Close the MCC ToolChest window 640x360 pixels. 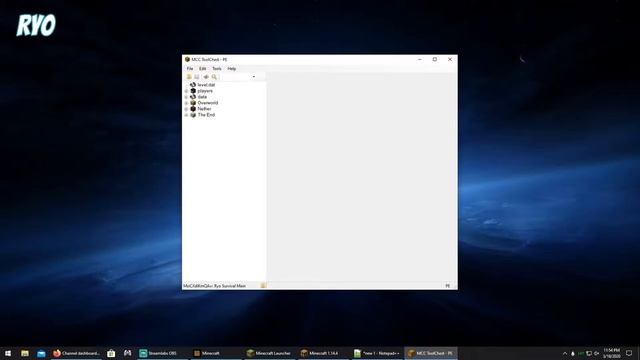tap(450, 60)
